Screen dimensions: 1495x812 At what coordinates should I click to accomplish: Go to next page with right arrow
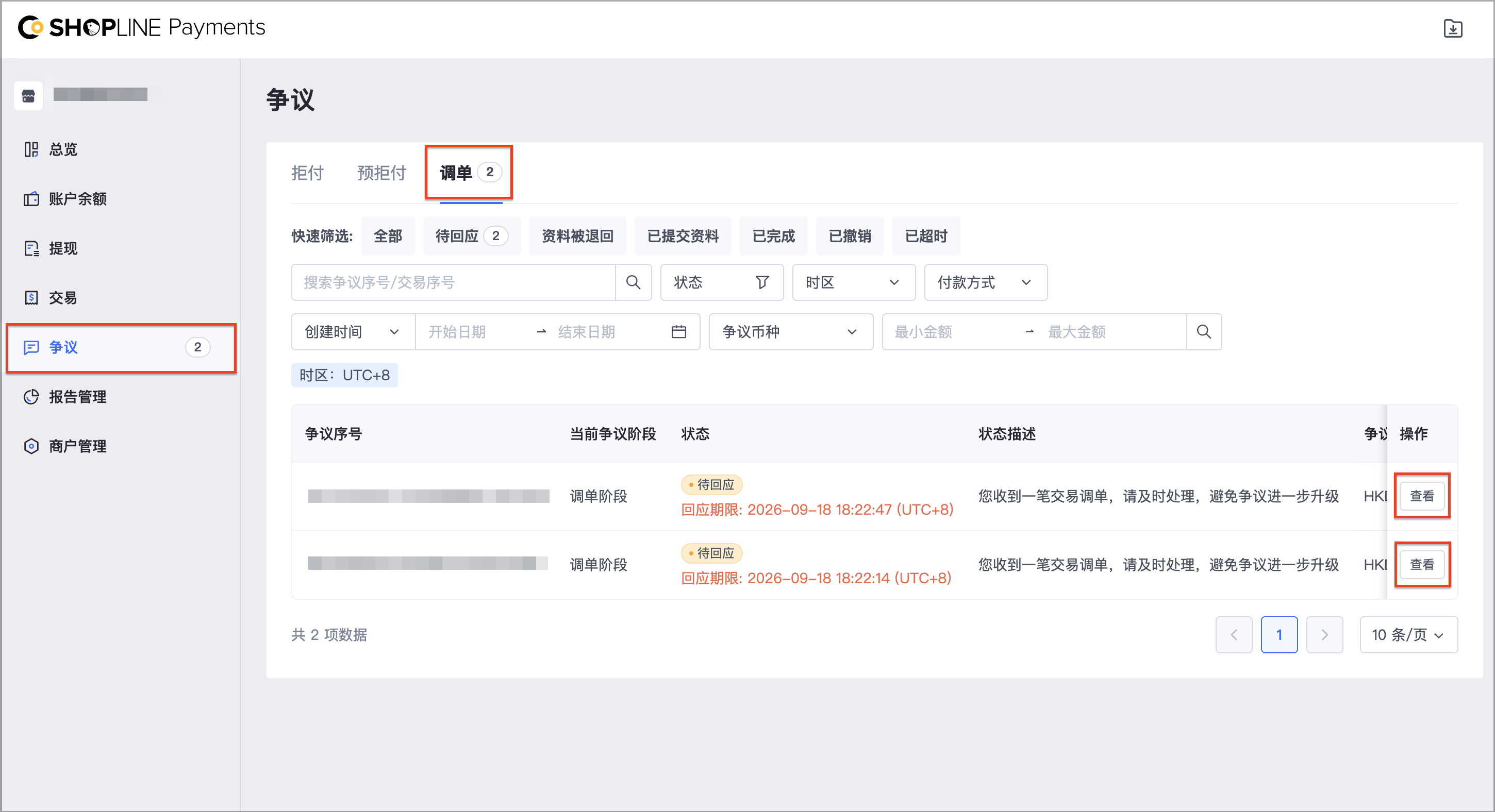(x=1324, y=635)
